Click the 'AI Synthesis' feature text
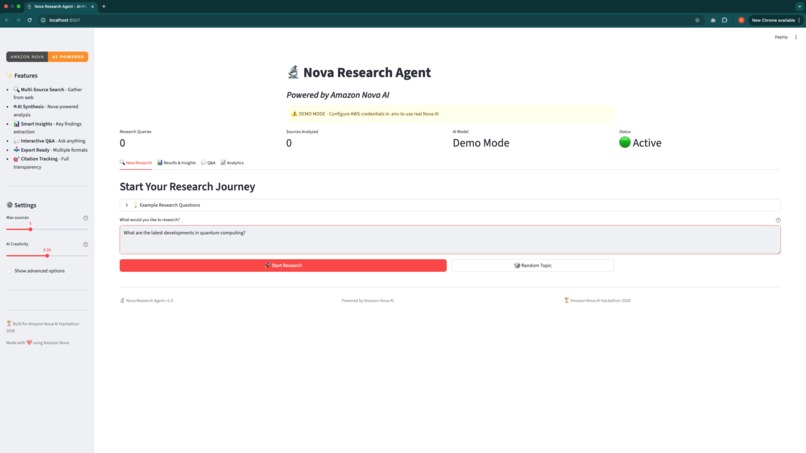806x453 pixels. pyautogui.click(x=31, y=106)
